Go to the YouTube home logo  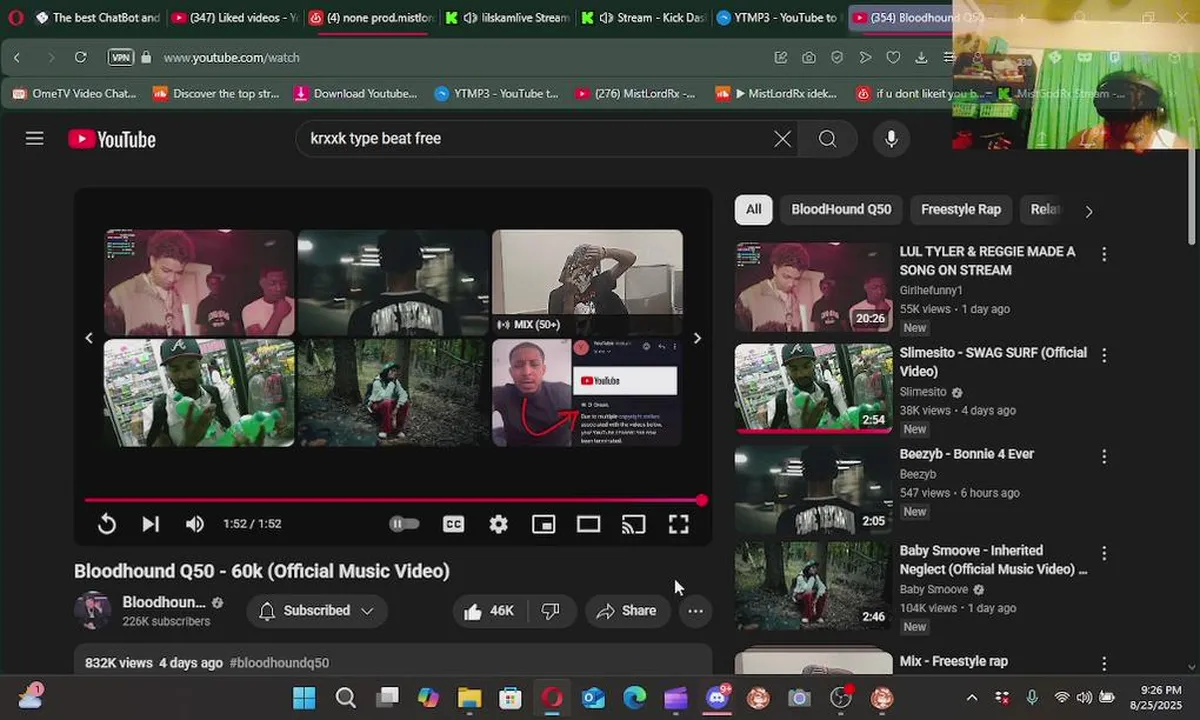coord(112,139)
